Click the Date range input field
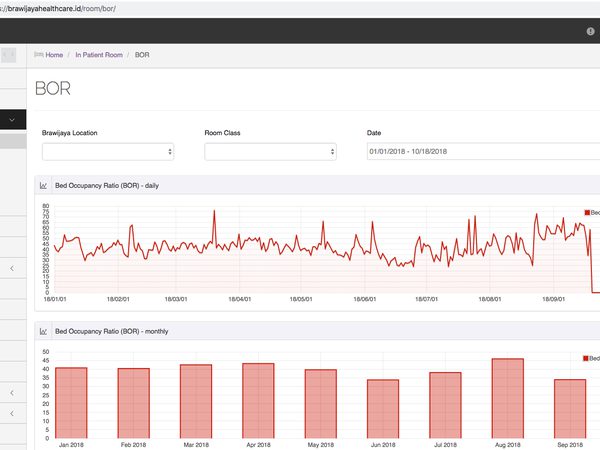The width and height of the screenshot is (600, 450). [483, 152]
